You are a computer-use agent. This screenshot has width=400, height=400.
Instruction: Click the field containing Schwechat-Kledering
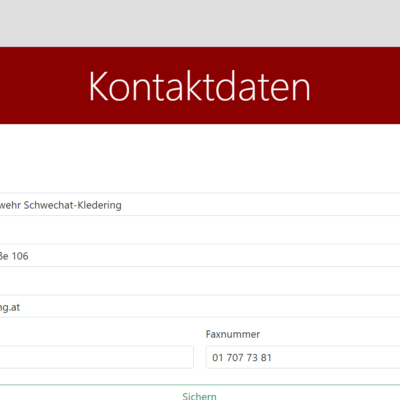[x=200, y=205]
